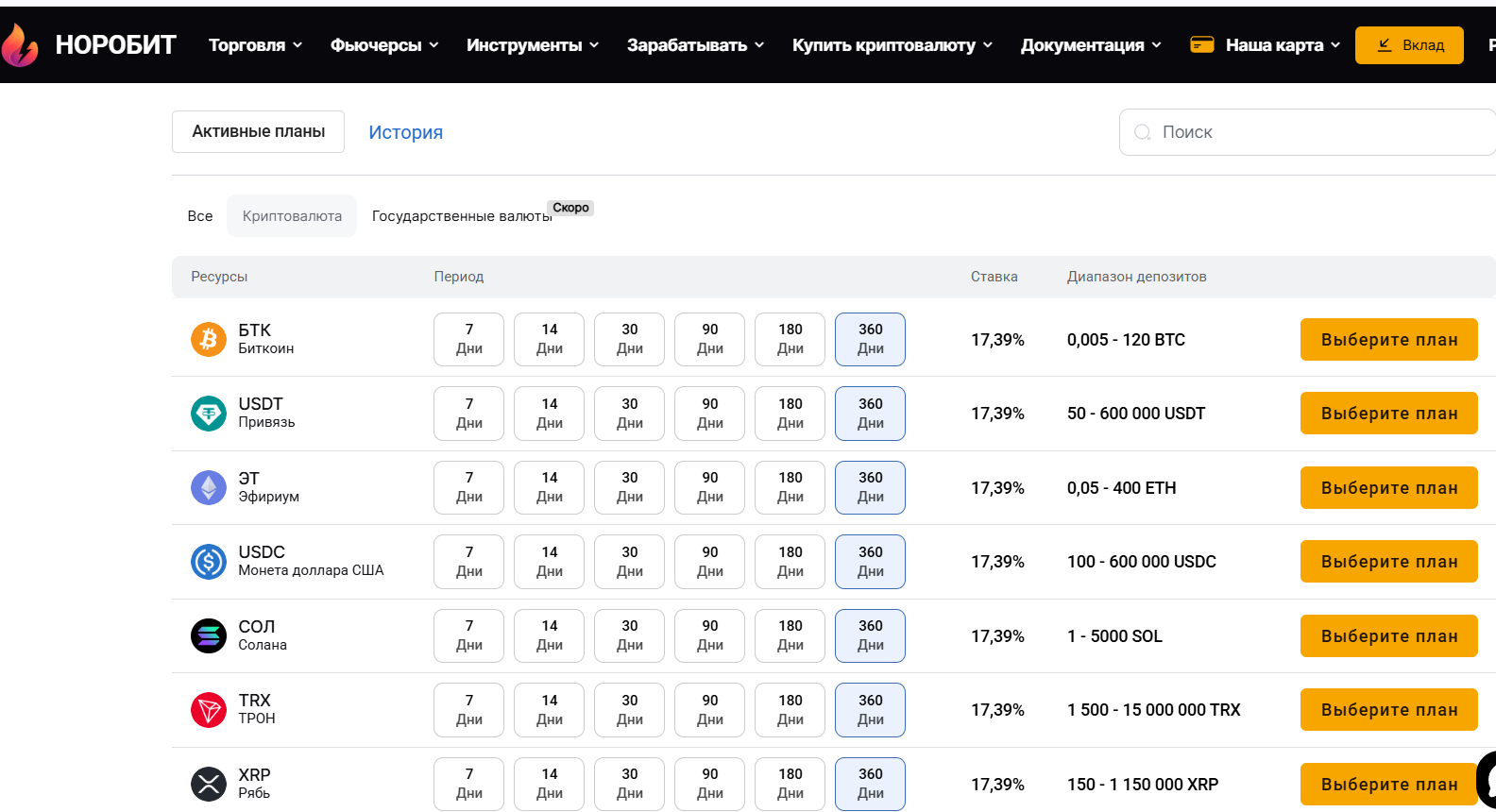1496x812 pixels.
Task: Click the card icon beside Наша карта
Action: (1202, 44)
